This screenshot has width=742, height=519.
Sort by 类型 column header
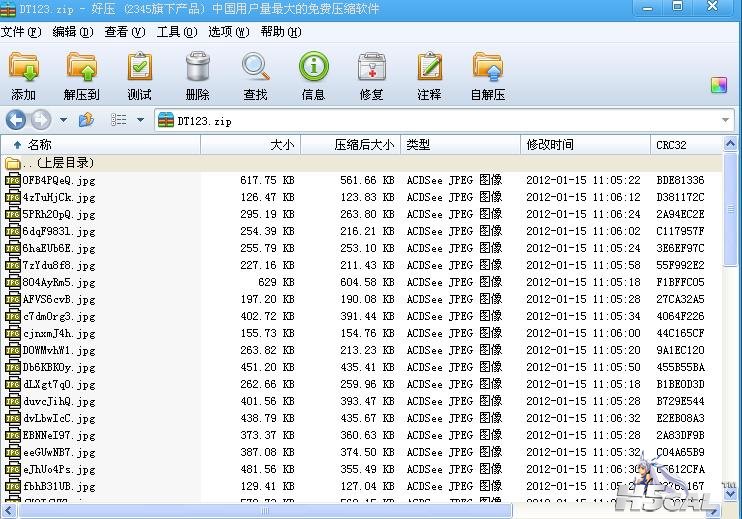click(460, 145)
